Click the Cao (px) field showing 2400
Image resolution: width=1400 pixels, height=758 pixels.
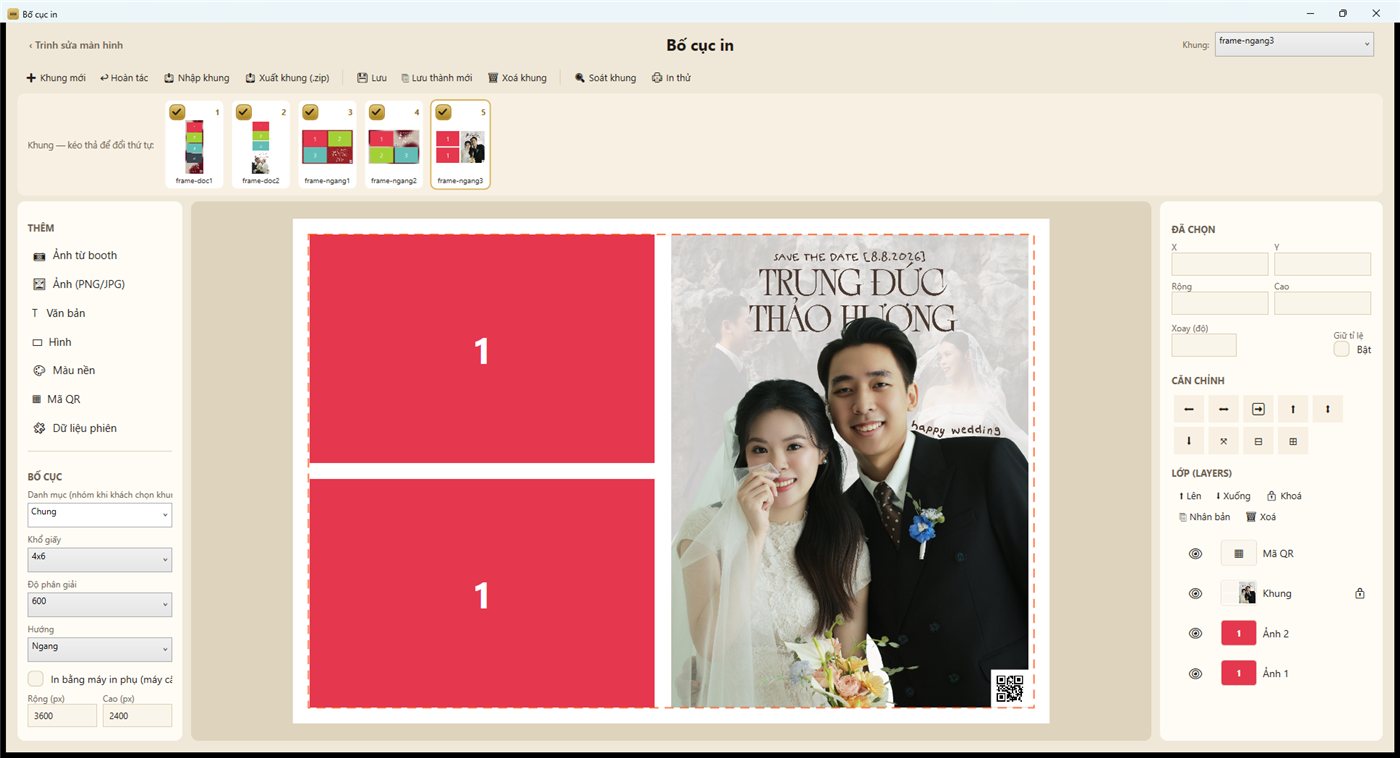coord(137,716)
